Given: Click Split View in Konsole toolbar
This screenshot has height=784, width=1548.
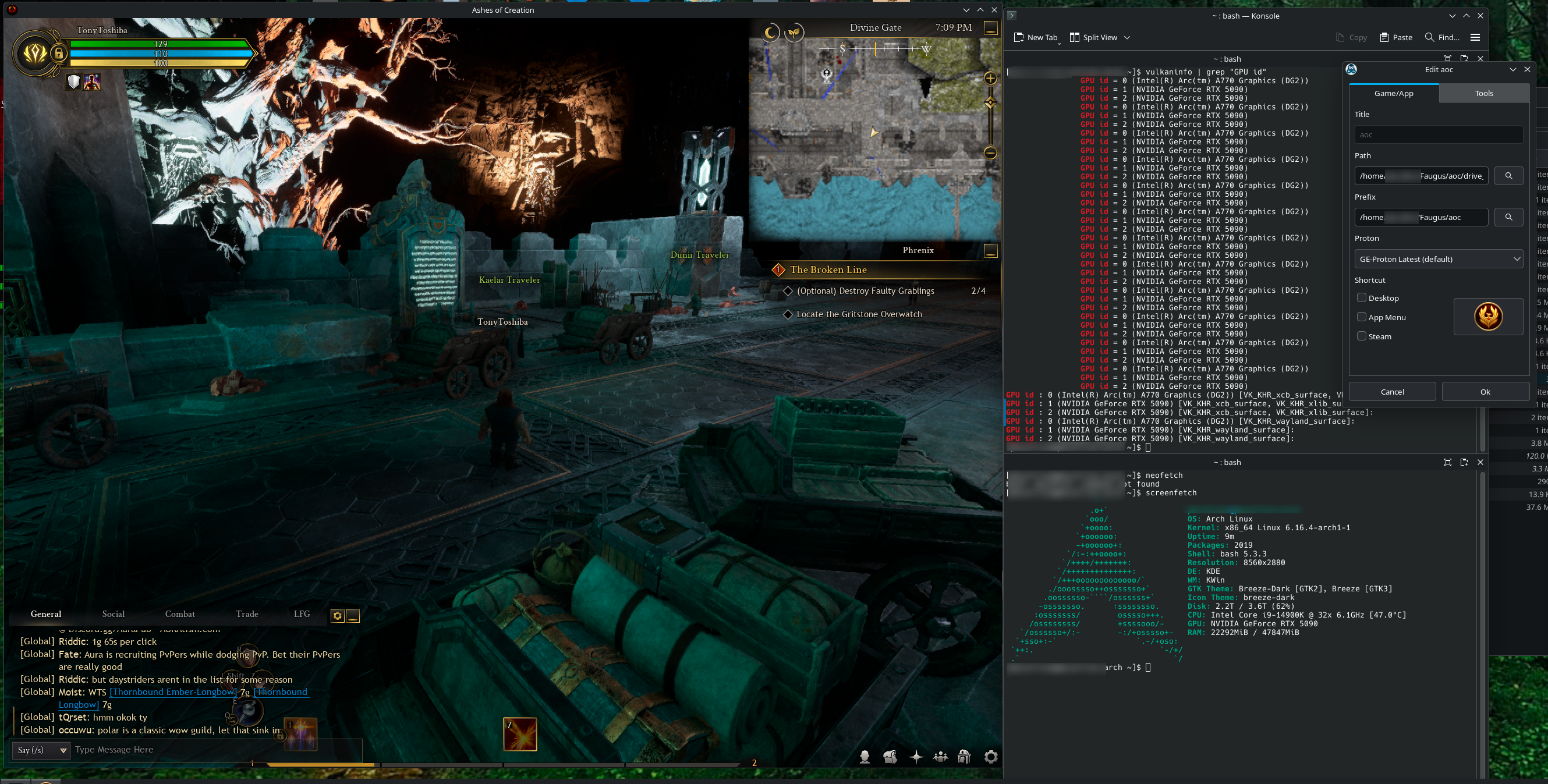Looking at the screenshot, I should [x=1094, y=37].
